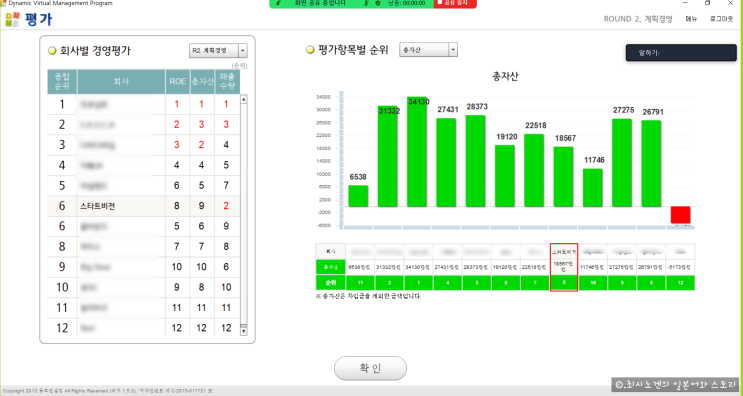Click the scroll up arrow of company table
Image resolution: width=743 pixels, height=396 pixels.
coord(244,99)
